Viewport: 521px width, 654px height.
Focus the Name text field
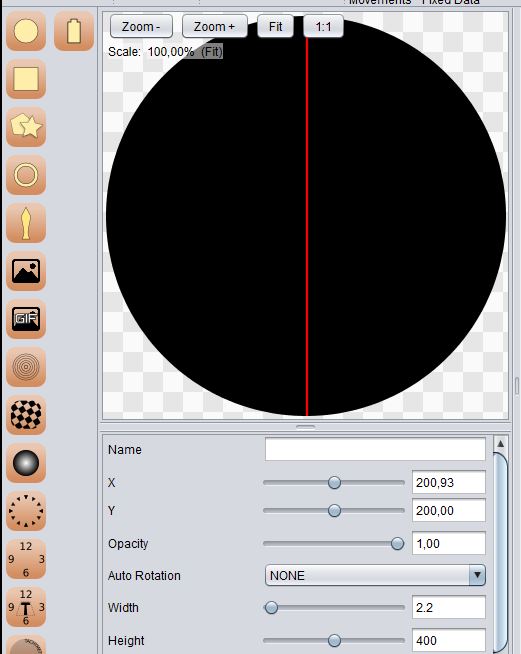click(x=375, y=449)
